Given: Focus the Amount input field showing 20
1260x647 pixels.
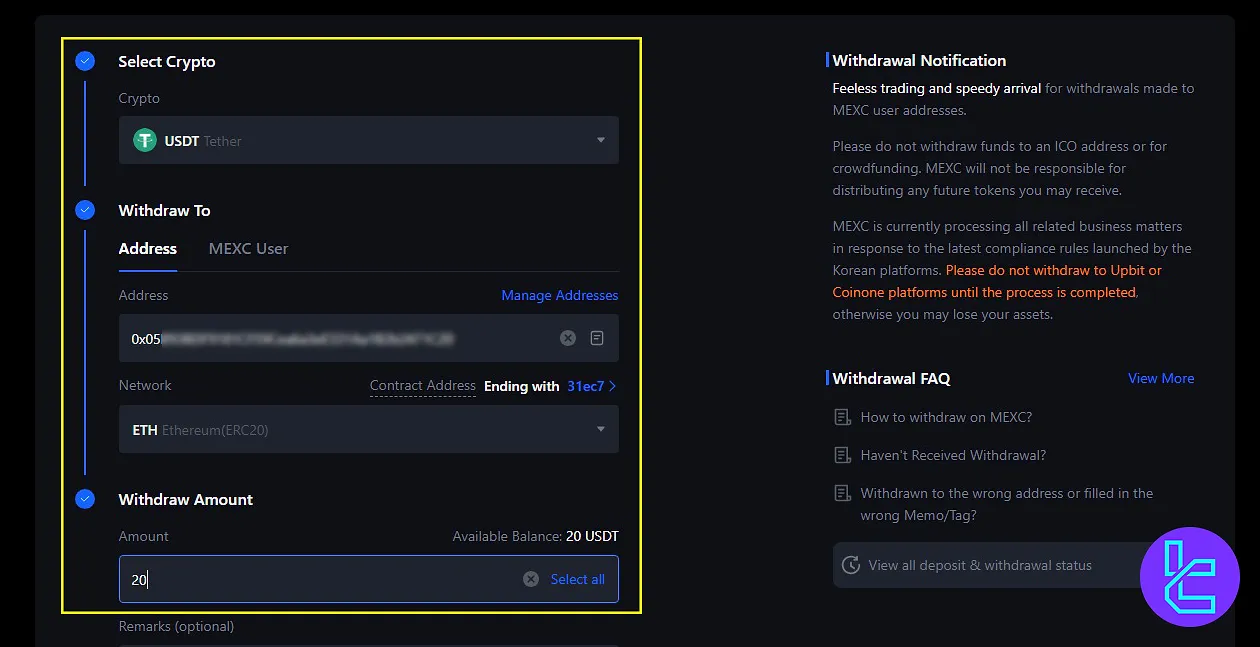Looking at the screenshot, I should (x=368, y=579).
